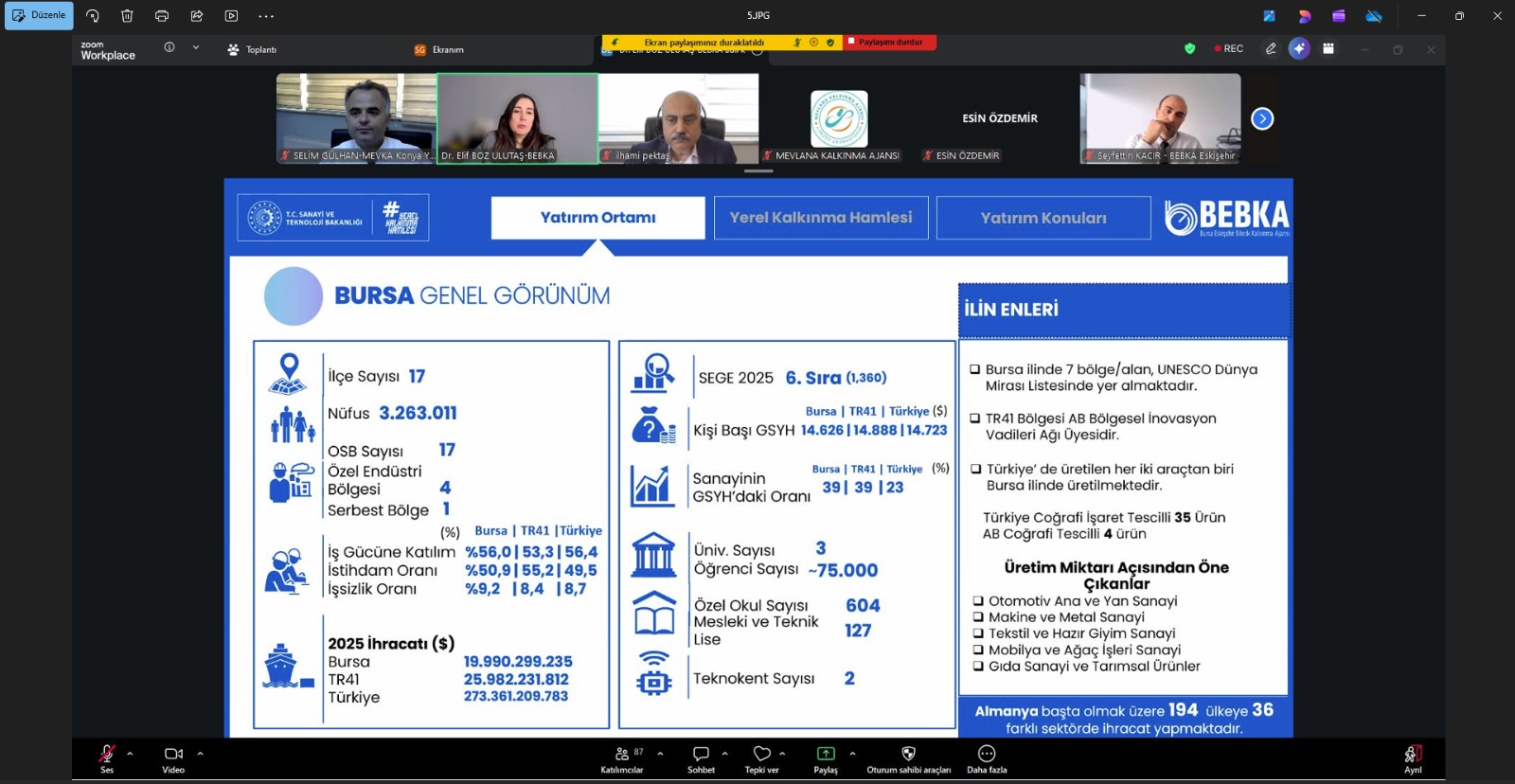
Task: Open the Designer app icon
Action: point(1304,15)
